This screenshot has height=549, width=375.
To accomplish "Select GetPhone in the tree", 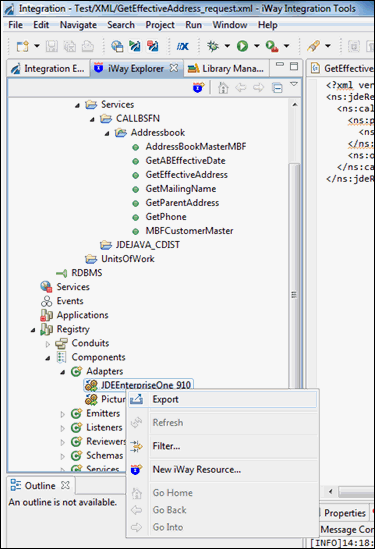I will (166, 217).
